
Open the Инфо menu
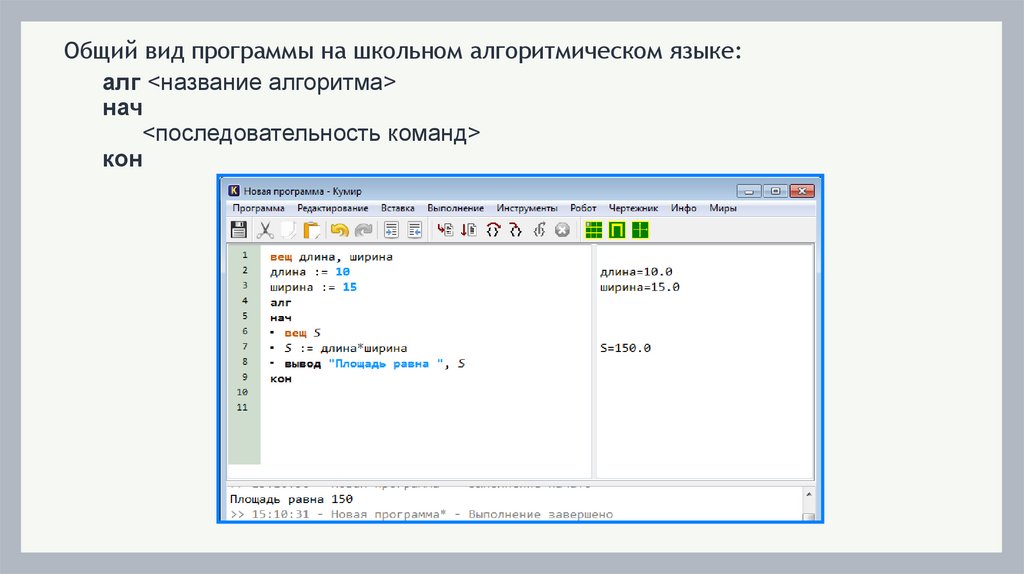pyautogui.click(x=684, y=208)
